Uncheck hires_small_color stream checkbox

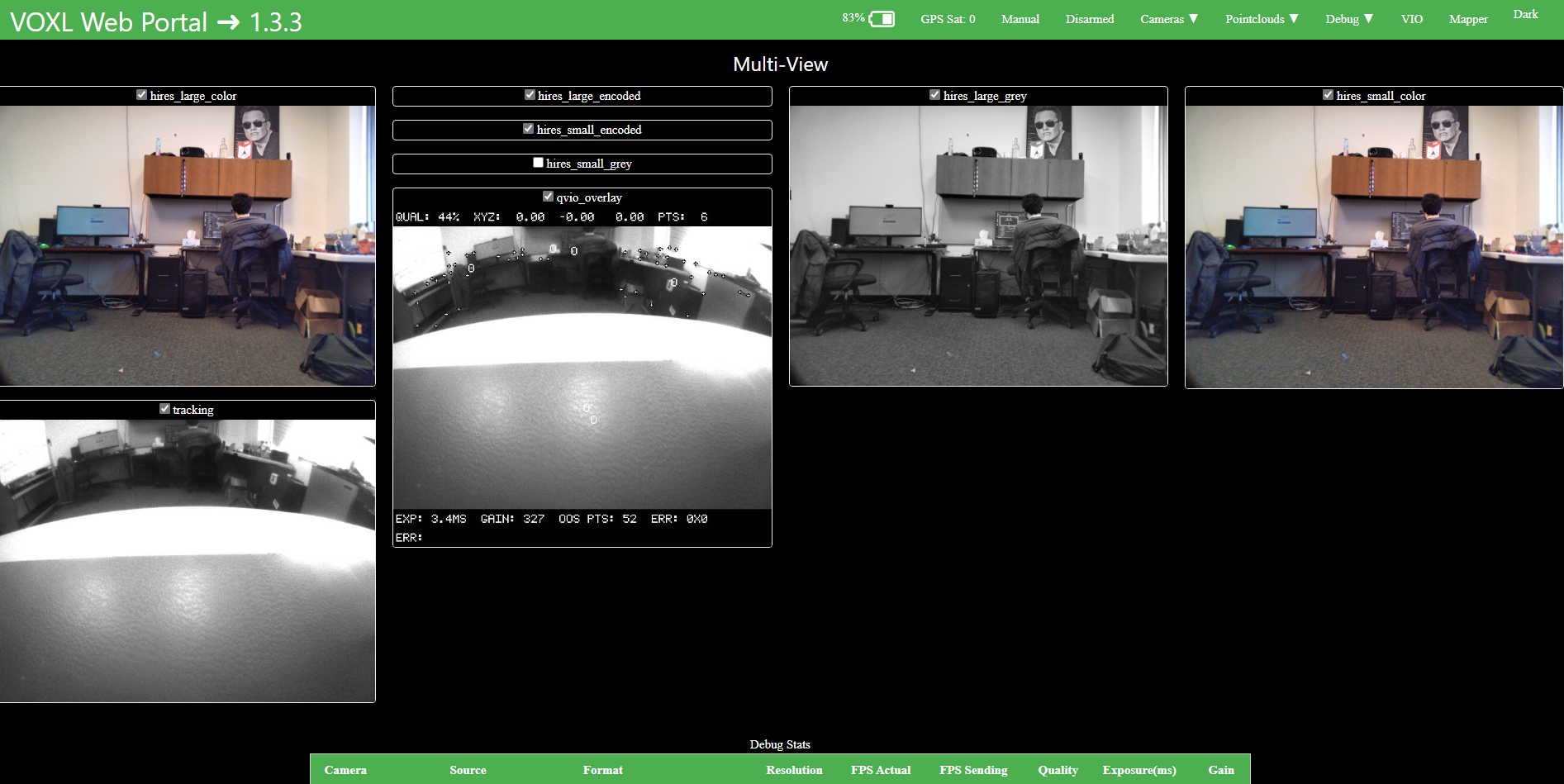coord(1328,95)
